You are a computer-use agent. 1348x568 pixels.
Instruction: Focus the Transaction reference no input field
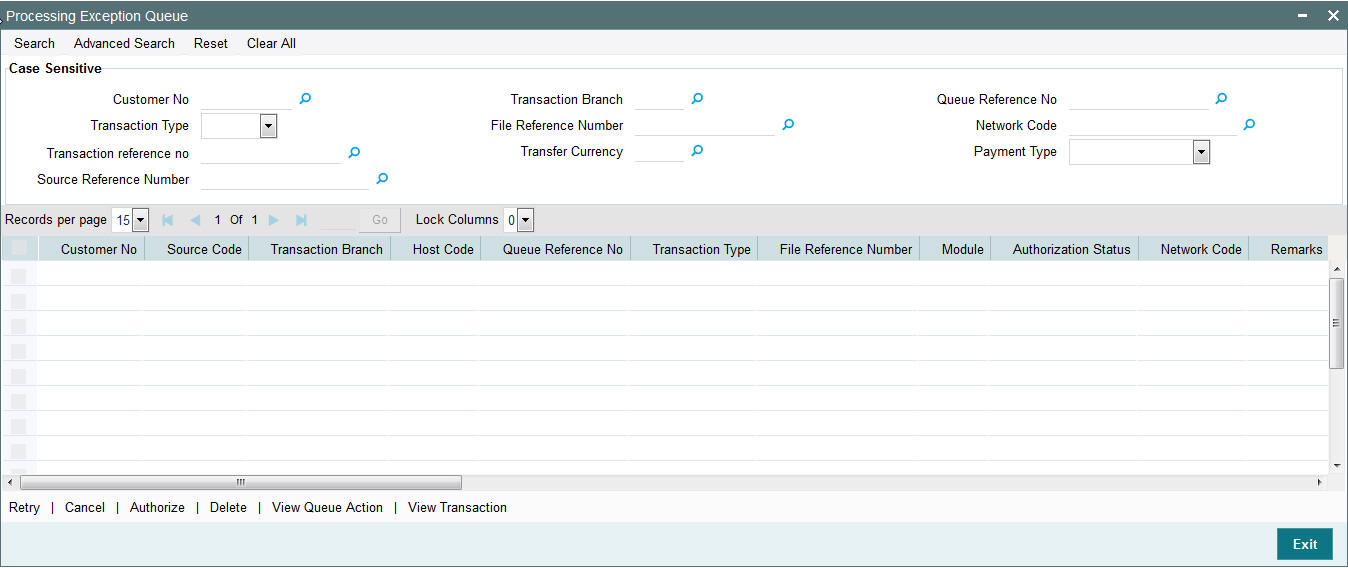(270, 153)
